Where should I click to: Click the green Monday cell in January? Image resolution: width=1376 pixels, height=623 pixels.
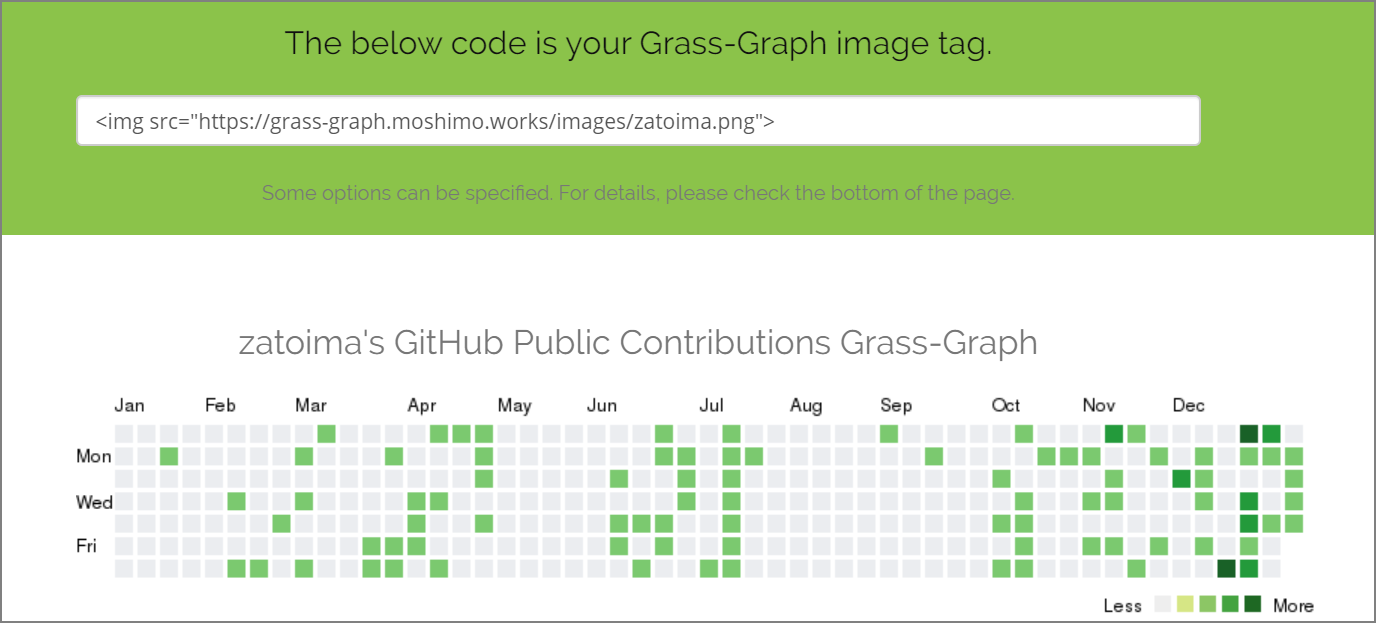click(x=169, y=457)
